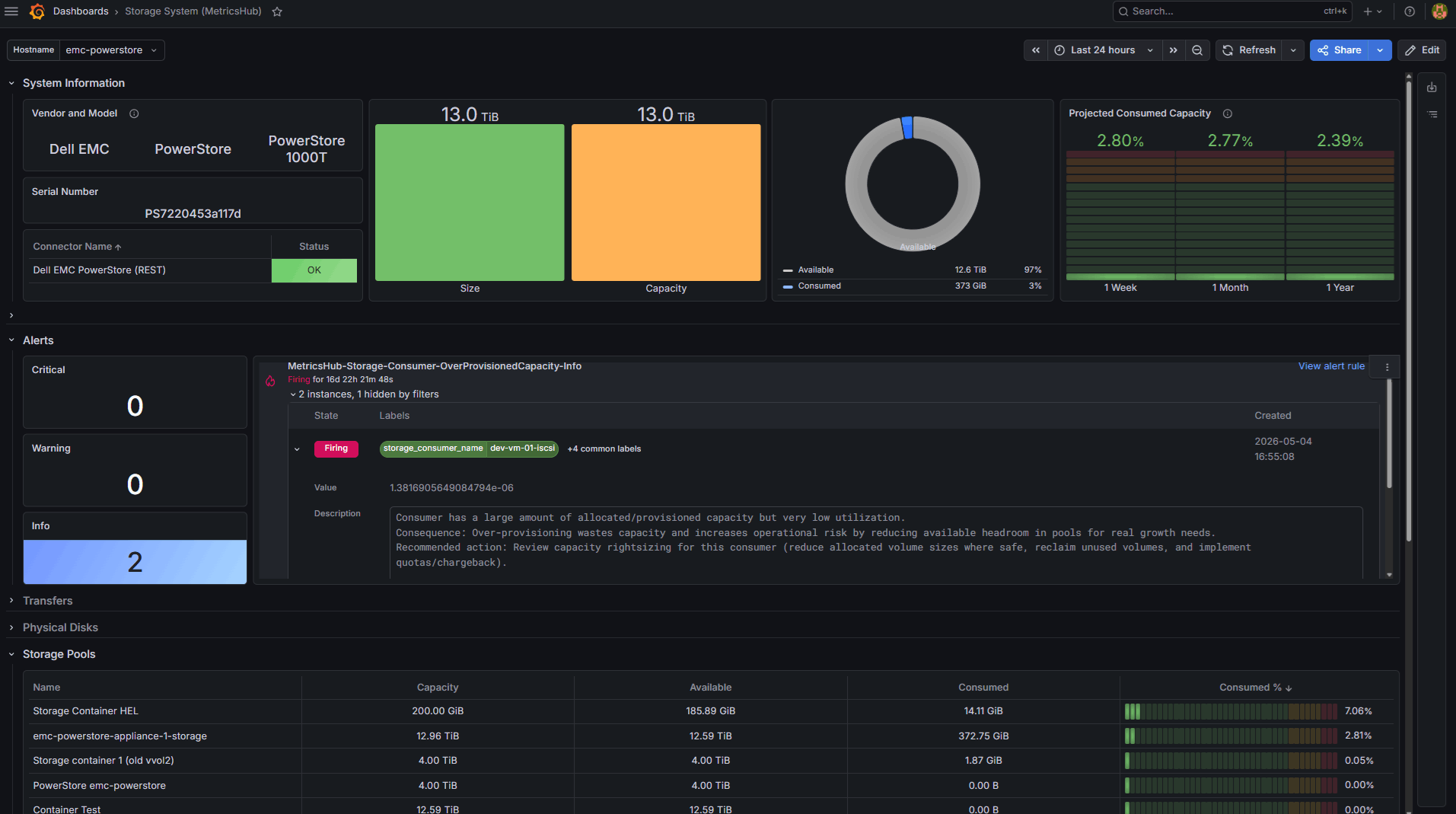Click the Vendor and Model info icon

pyautogui.click(x=134, y=113)
